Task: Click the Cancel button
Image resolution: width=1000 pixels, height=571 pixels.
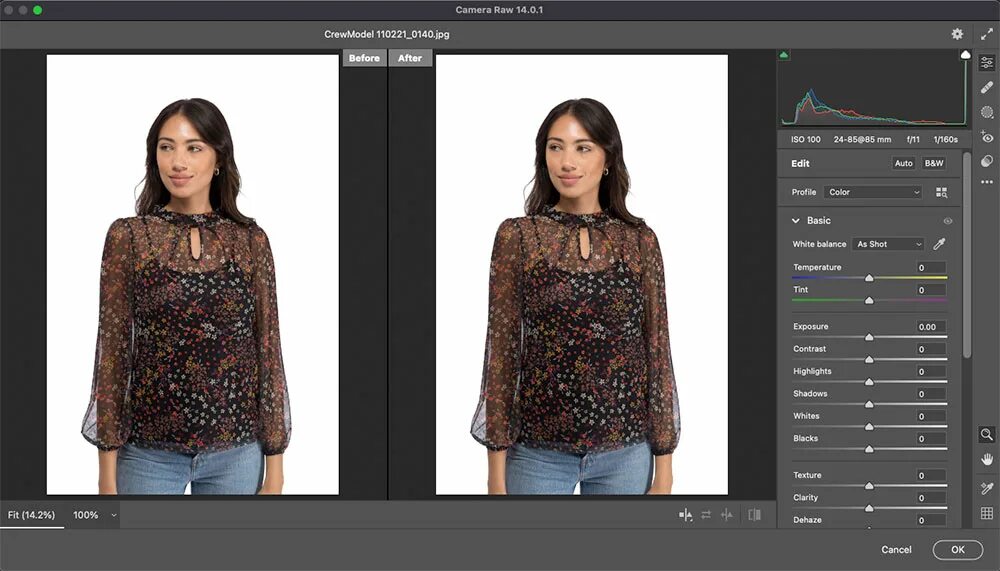Action: point(896,549)
